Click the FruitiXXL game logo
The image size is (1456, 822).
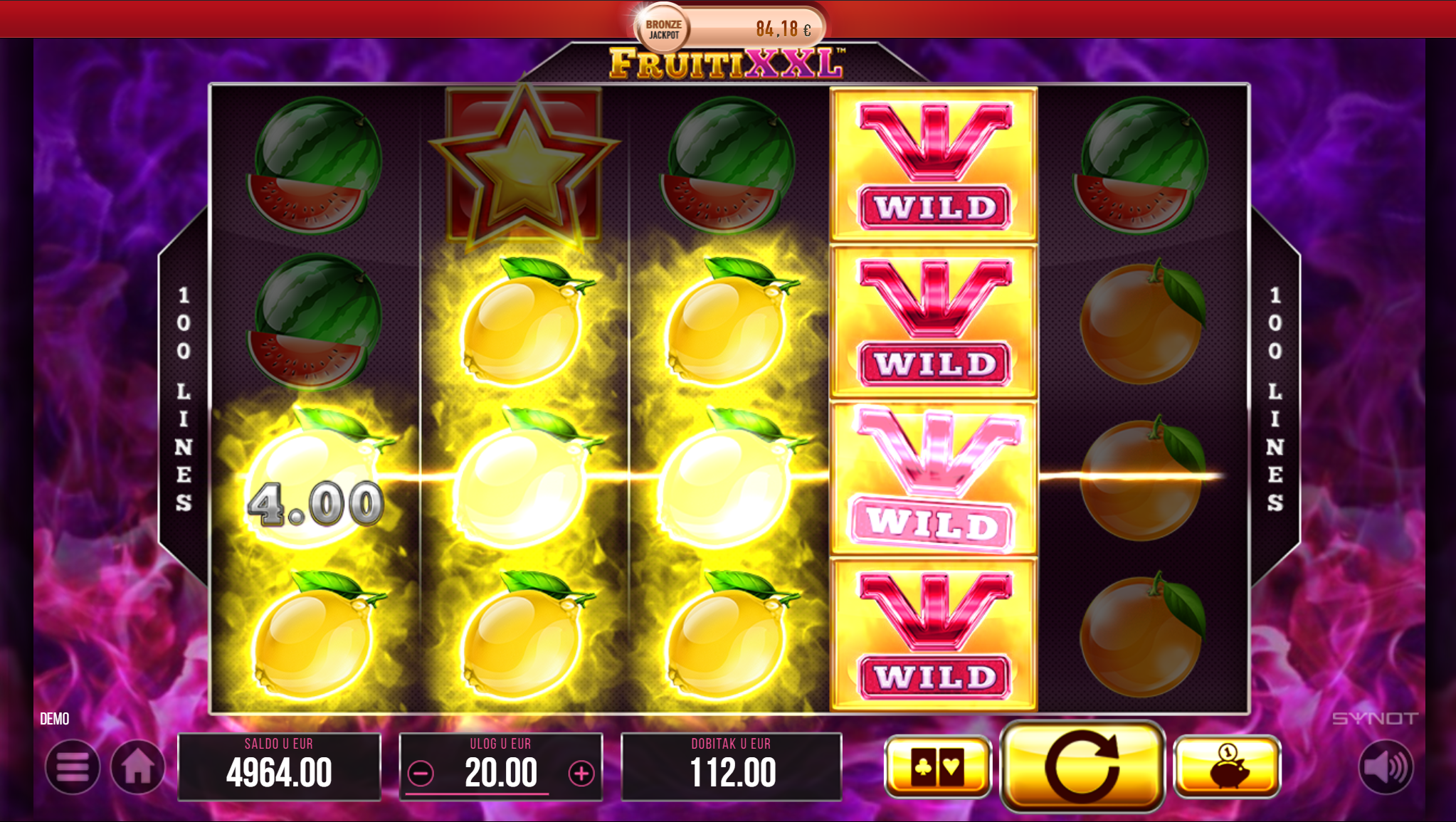point(727,64)
